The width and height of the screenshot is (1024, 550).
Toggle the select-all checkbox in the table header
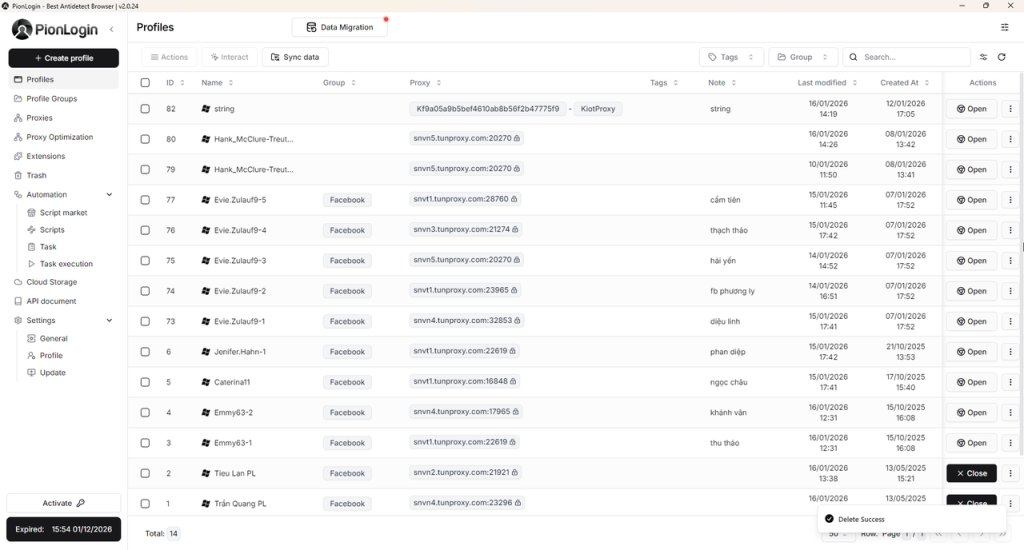(x=145, y=83)
